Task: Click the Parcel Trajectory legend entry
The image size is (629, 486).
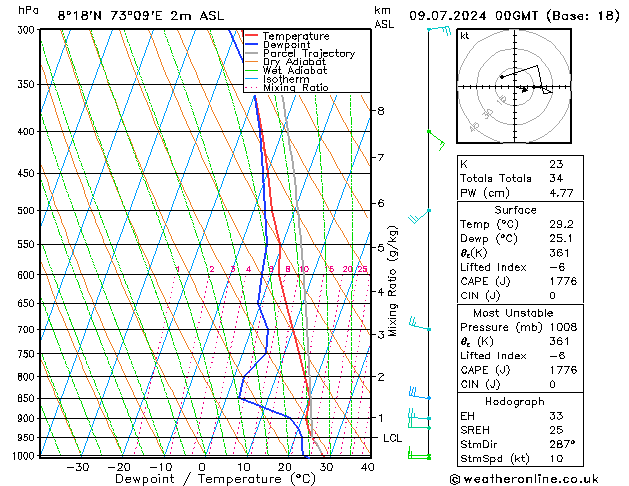Action: click(x=308, y=54)
